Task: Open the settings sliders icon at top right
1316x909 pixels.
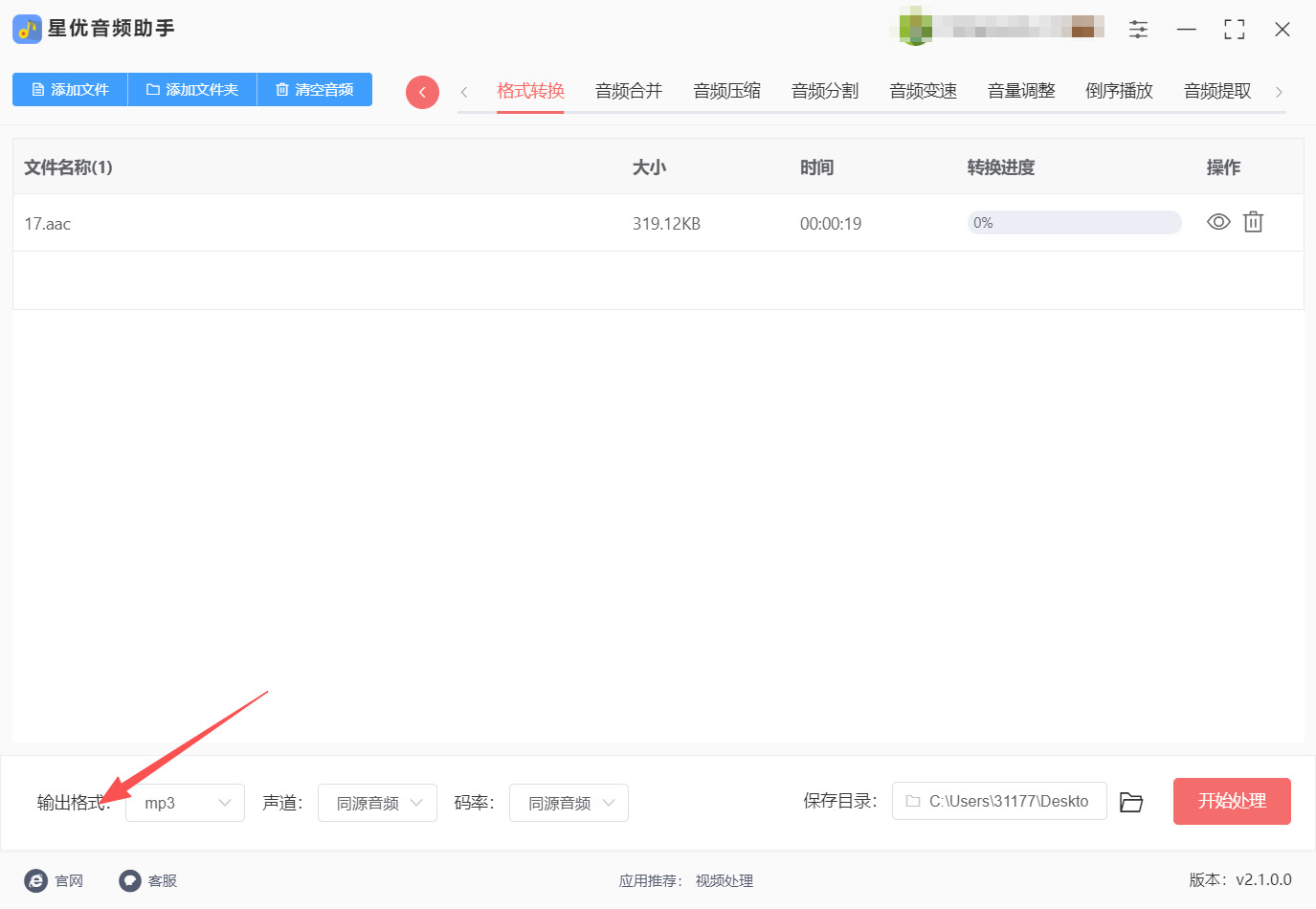Action: point(1138,29)
